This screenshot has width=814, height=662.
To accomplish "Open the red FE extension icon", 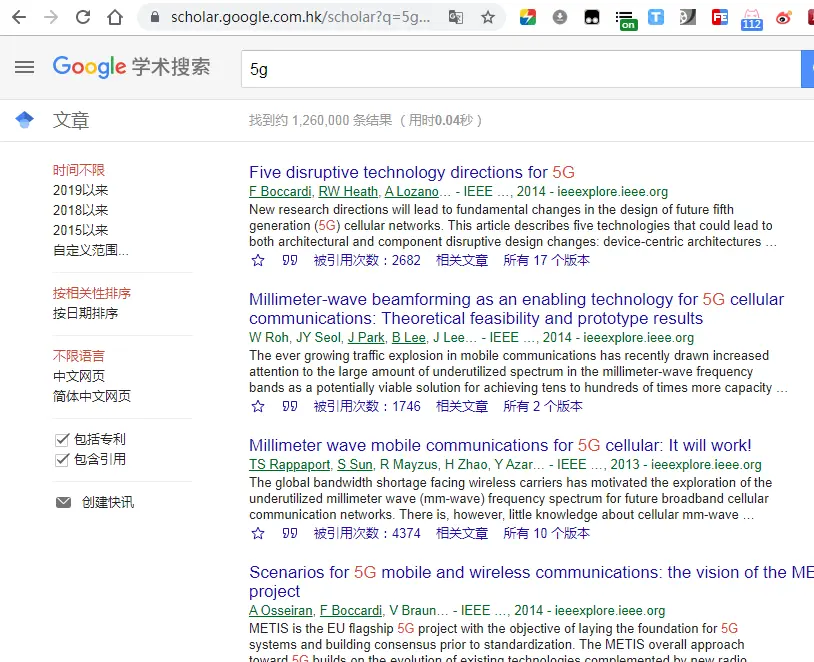I will pyautogui.click(x=720, y=17).
